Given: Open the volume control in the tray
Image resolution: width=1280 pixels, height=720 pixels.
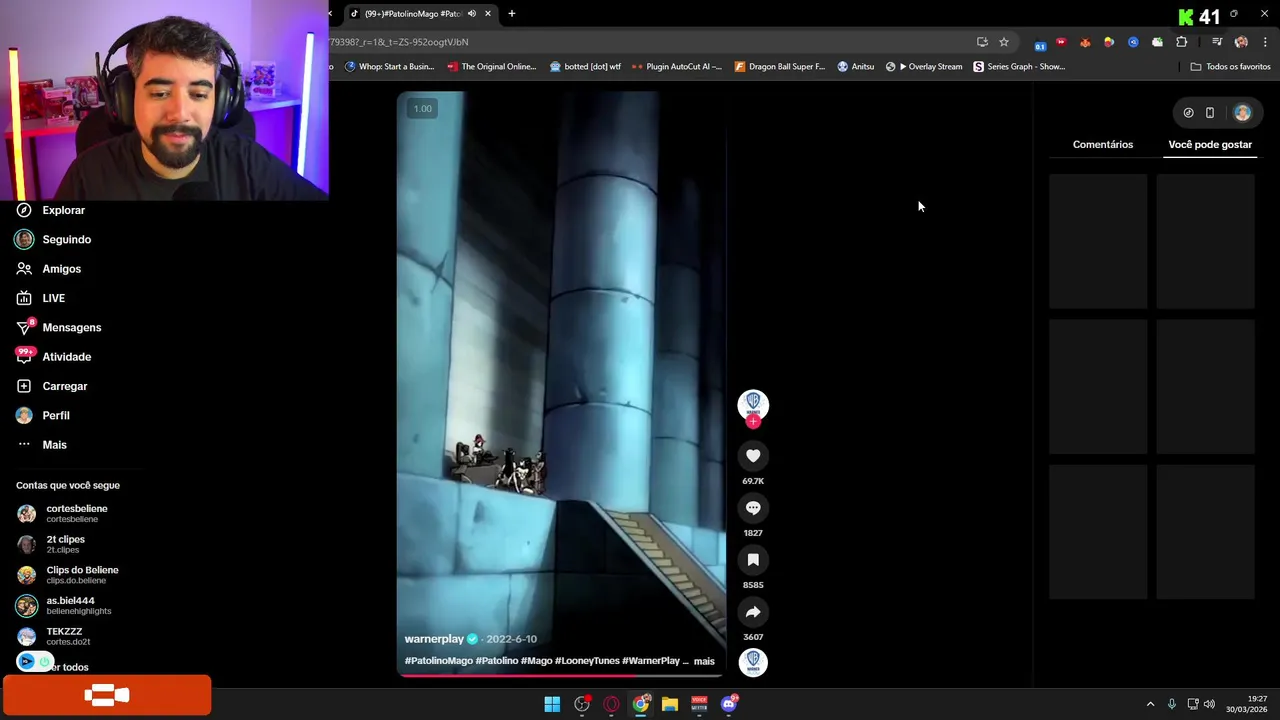Looking at the screenshot, I should [1209, 704].
